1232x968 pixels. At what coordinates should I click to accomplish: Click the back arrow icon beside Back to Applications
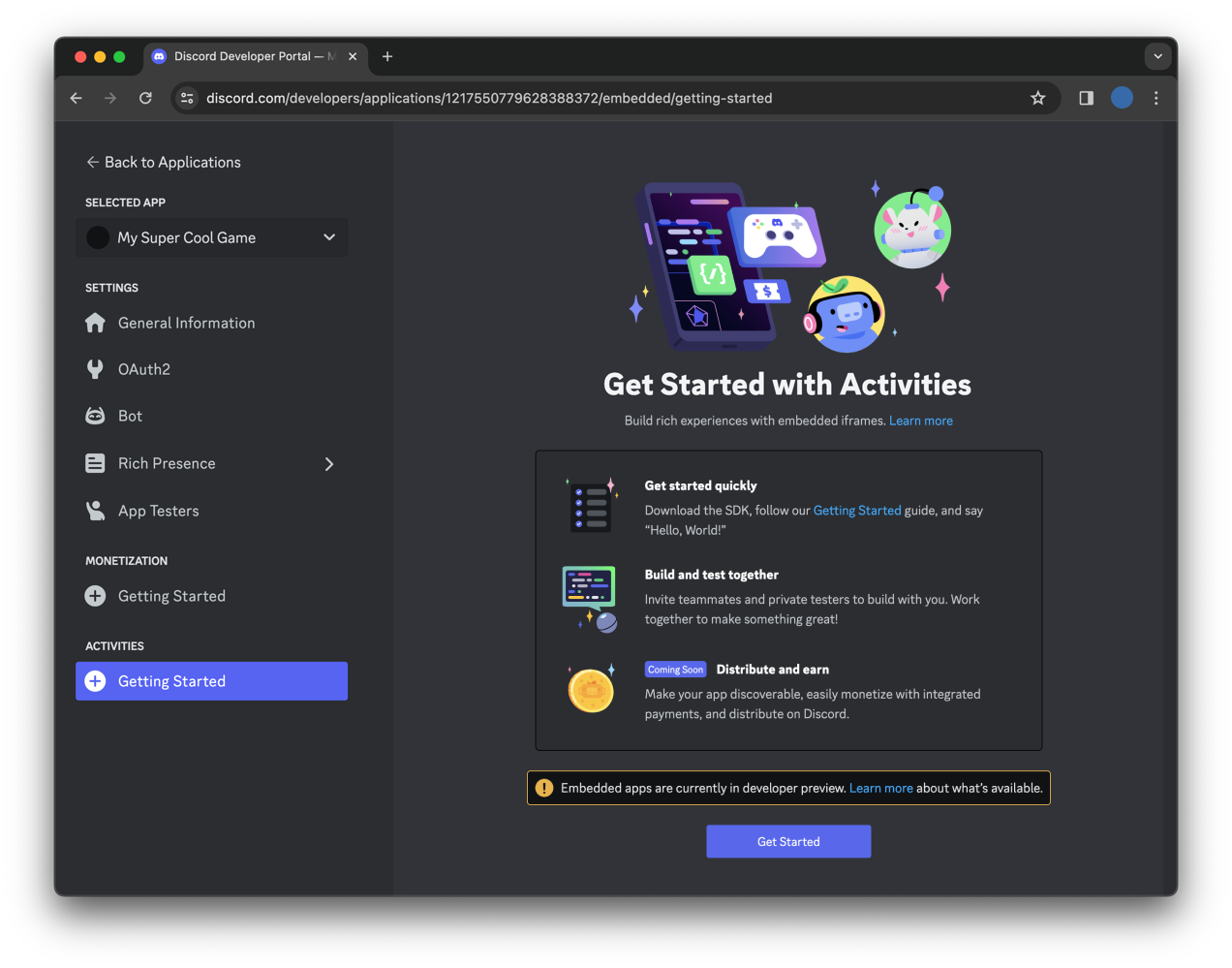coord(93,162)
